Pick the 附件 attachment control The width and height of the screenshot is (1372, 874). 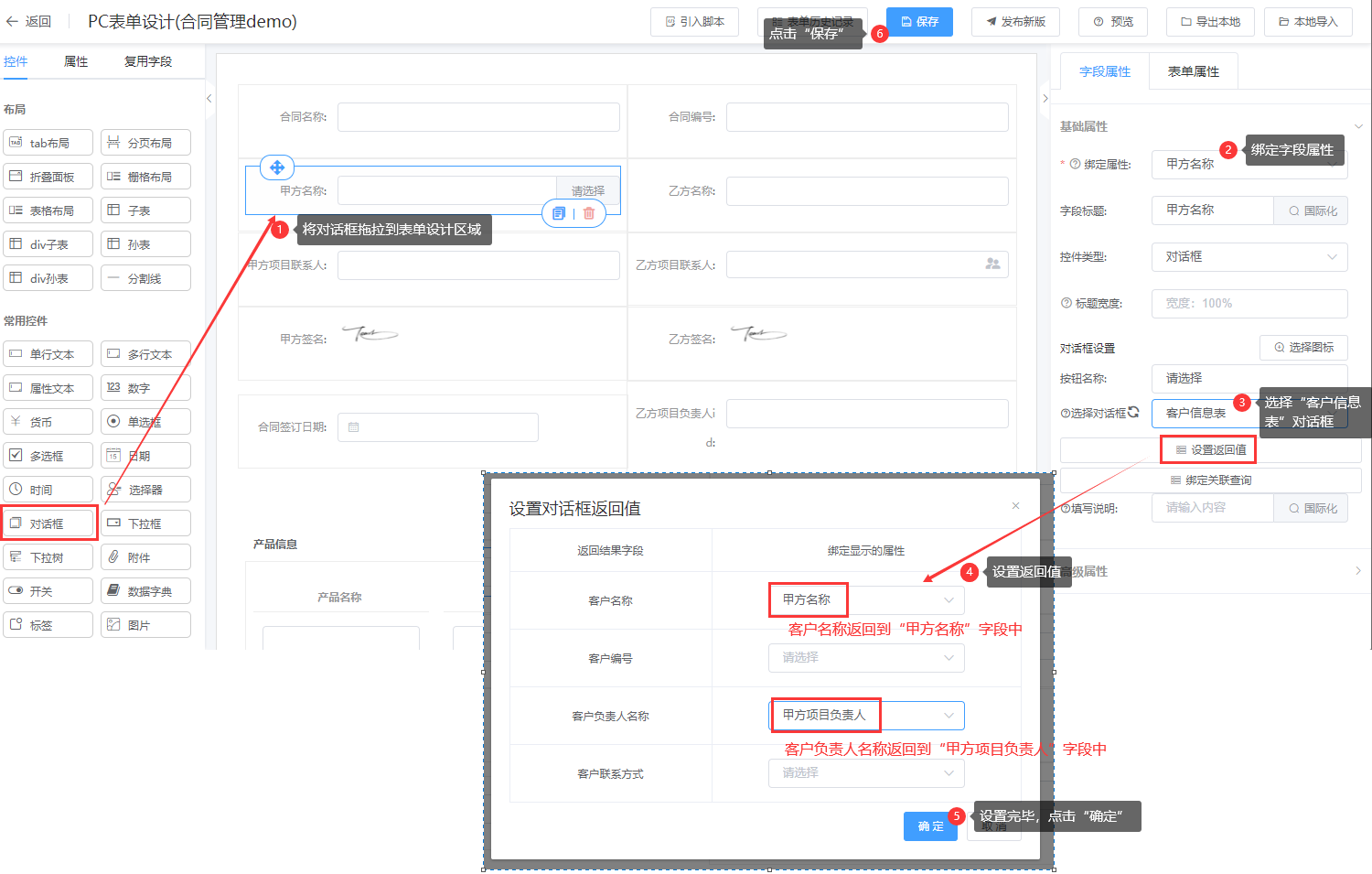coord(145,557)
